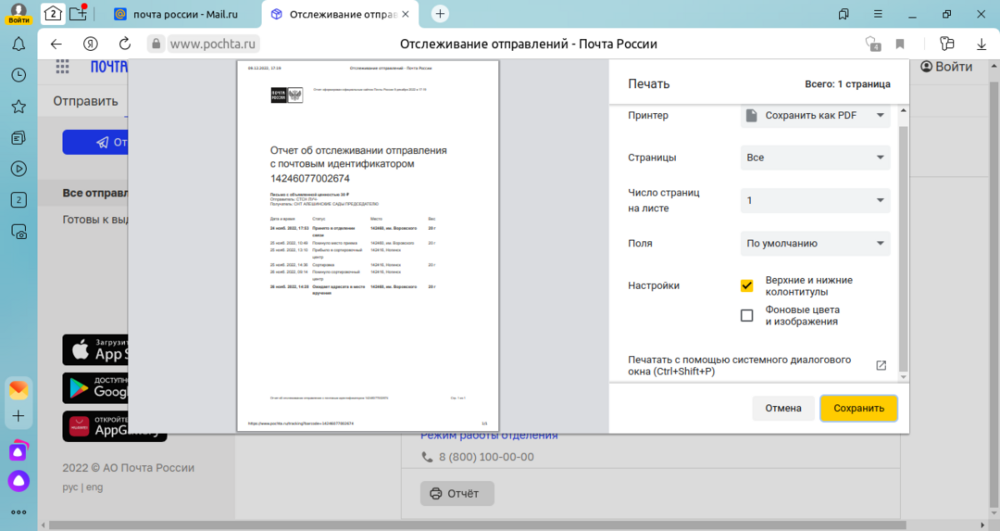Click phone number 8 (800) 100-00-00
The height and width of the screenshot is (531, 1000).
tap(486, 457)
